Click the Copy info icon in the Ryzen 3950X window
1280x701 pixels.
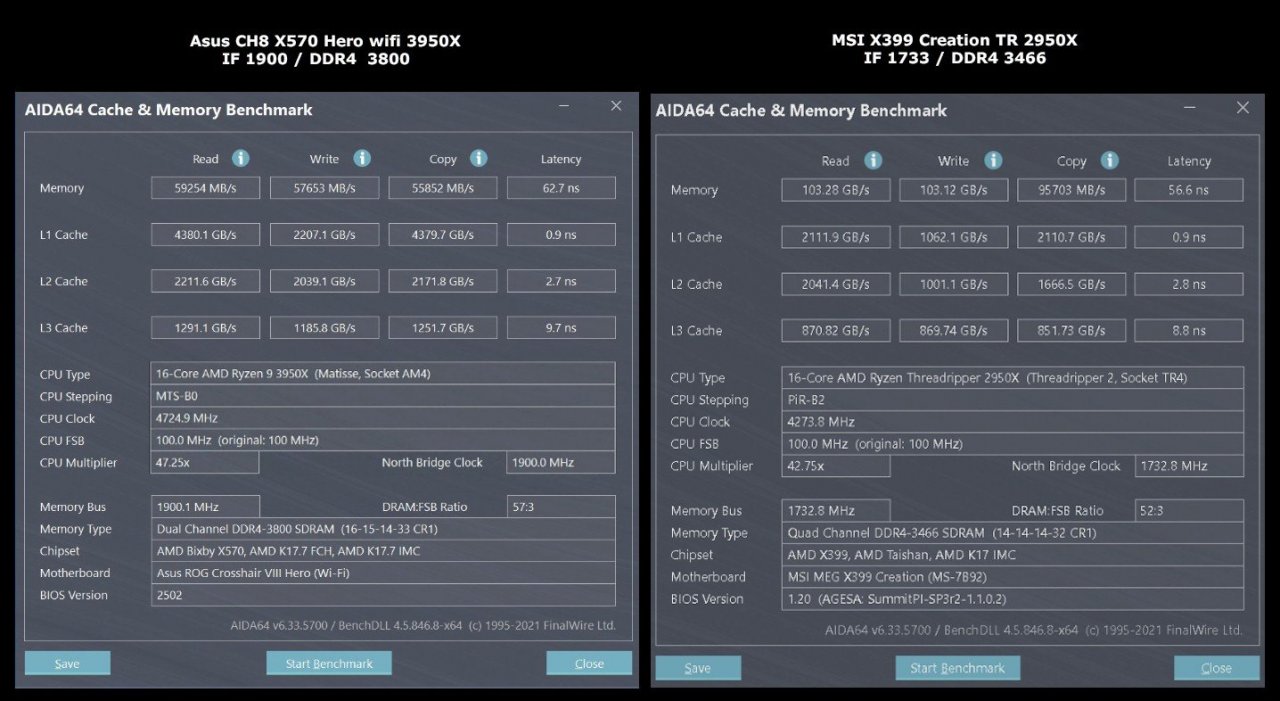click(479, 159)
